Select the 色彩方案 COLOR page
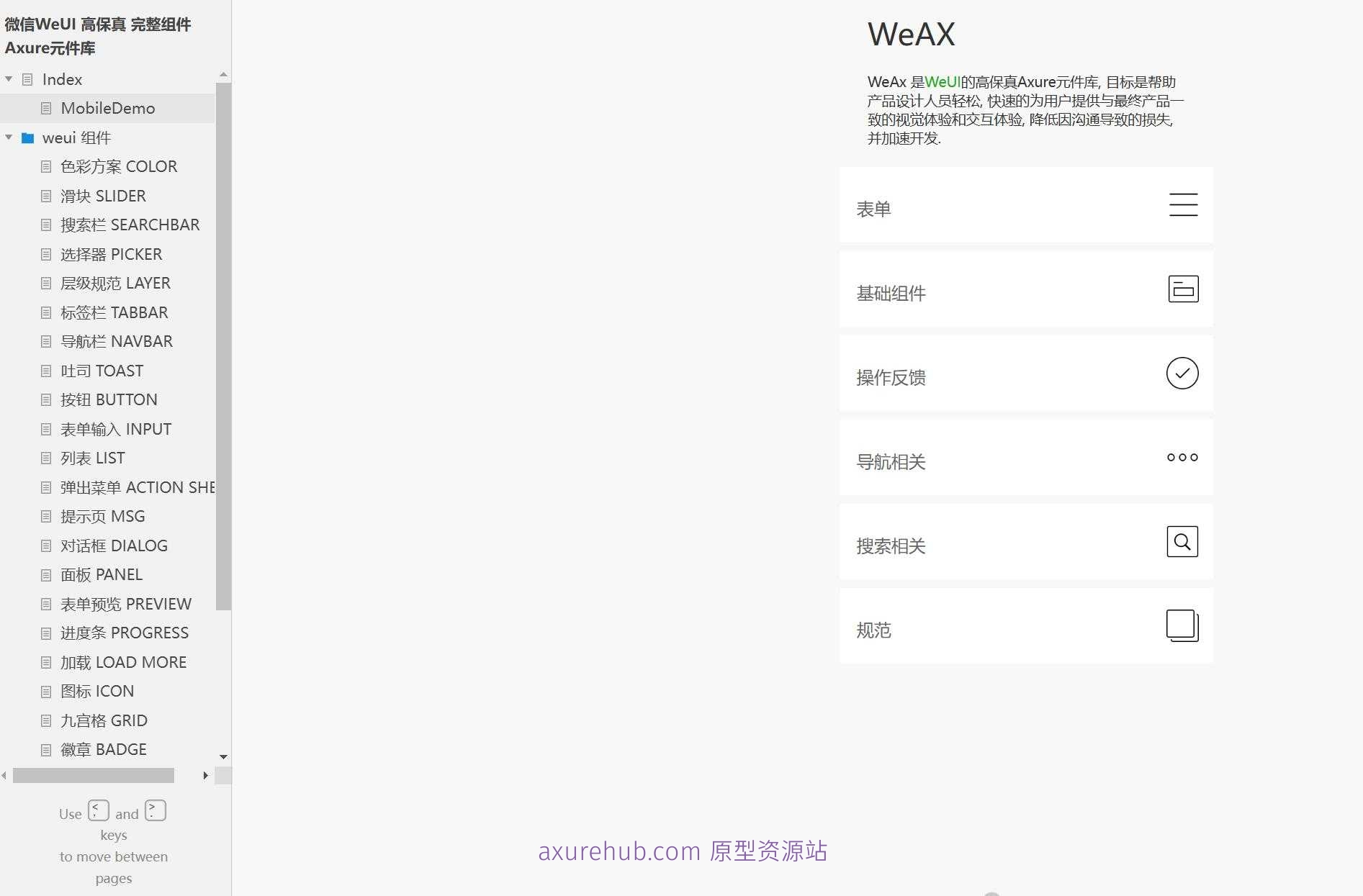This screenshot has height=896, width=1363. (x=119, y=166)
